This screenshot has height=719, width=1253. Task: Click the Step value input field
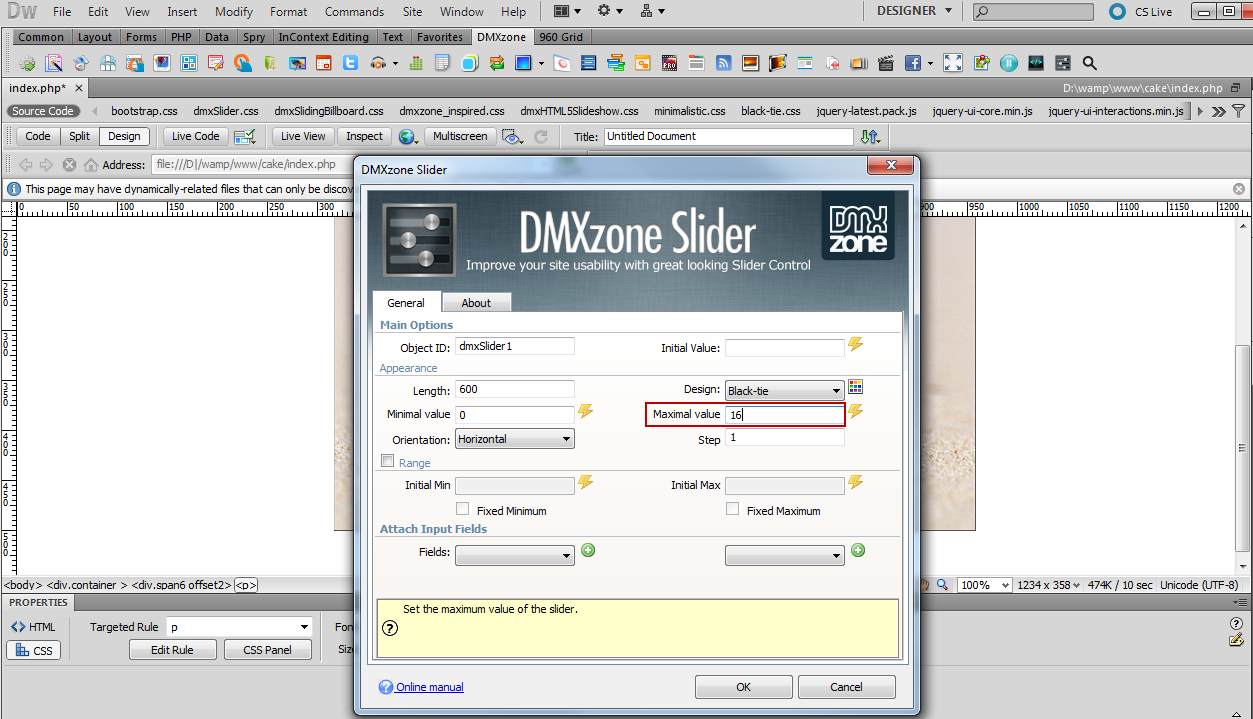pos(785,437)
